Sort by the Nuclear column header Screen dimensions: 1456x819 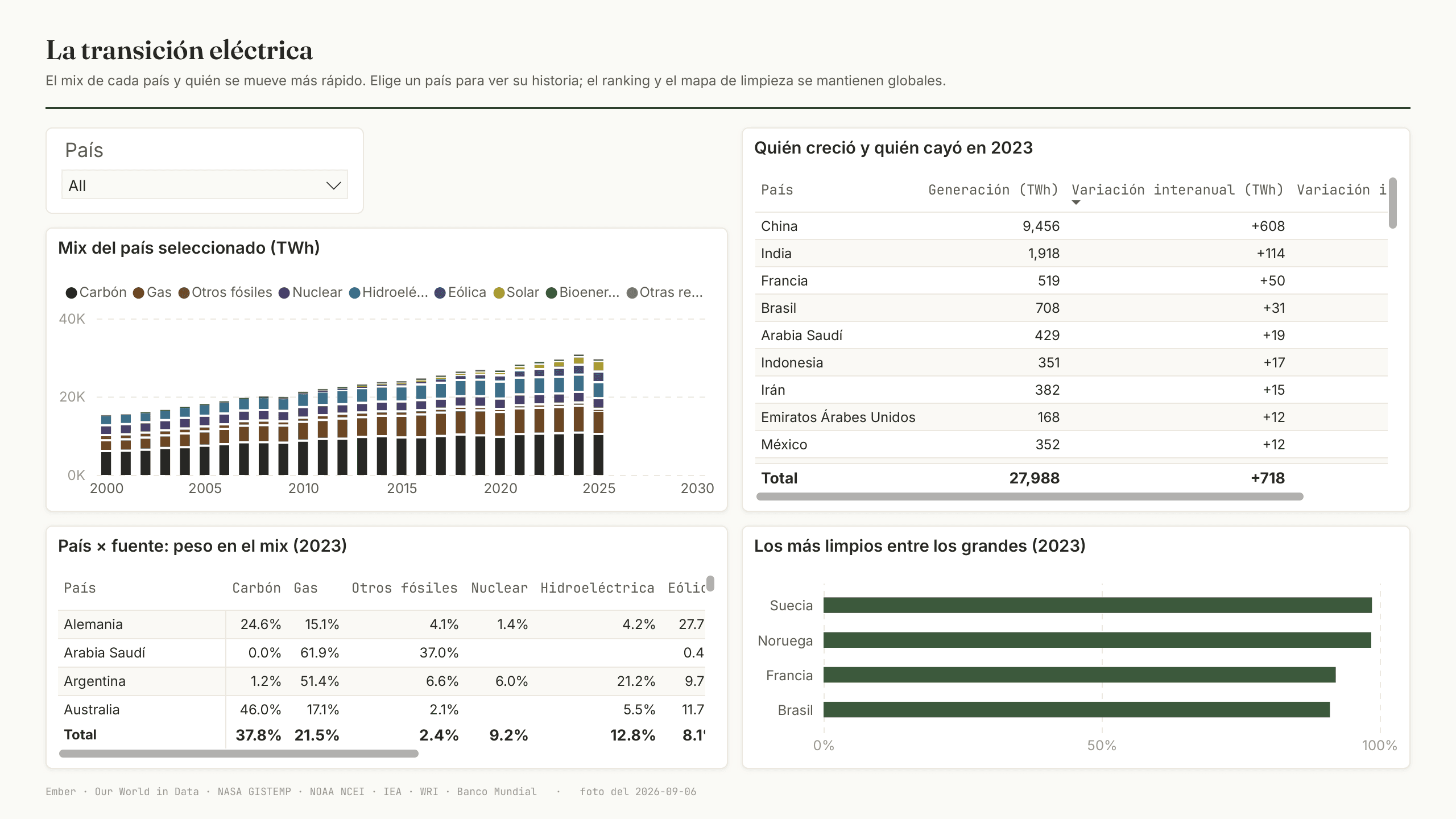pyautogui.click(x=499, y=588)
